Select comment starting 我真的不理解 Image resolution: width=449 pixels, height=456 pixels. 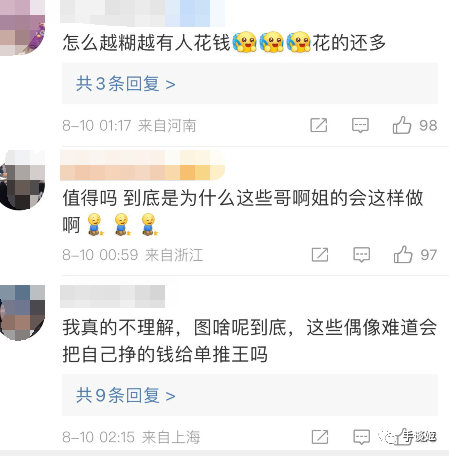250,340
